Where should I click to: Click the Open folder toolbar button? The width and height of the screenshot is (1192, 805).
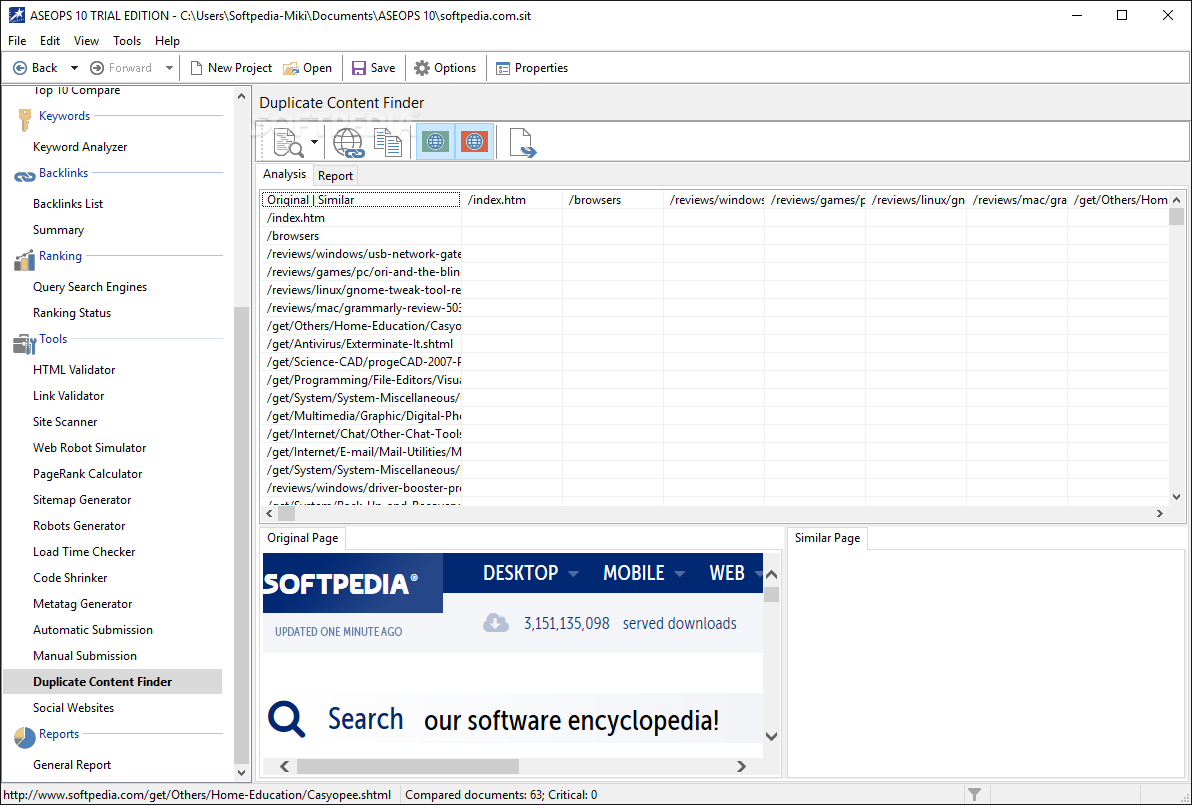(x=307, y=68)
